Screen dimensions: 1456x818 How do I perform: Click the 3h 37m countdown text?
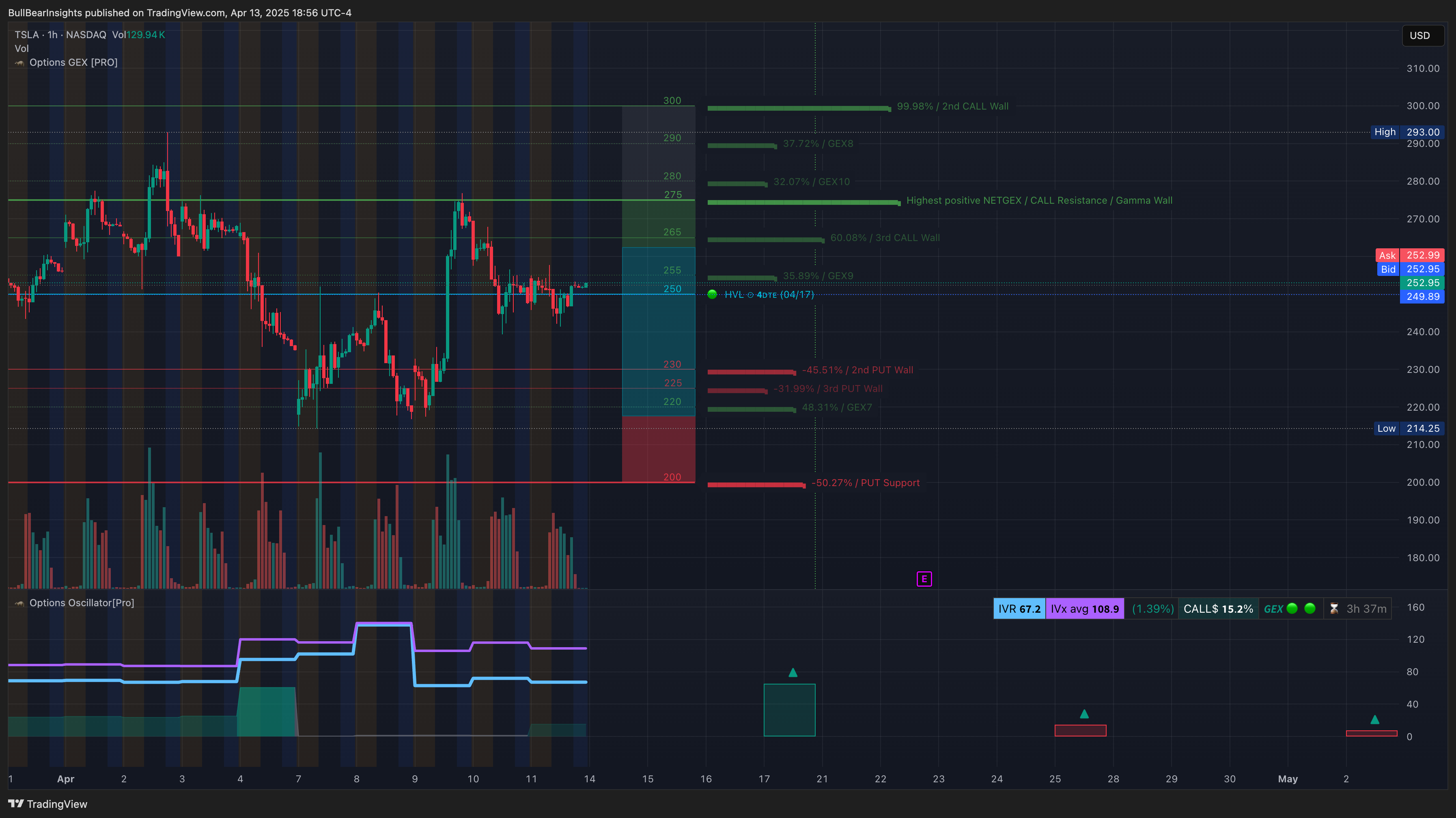(x=1367, y=609)
